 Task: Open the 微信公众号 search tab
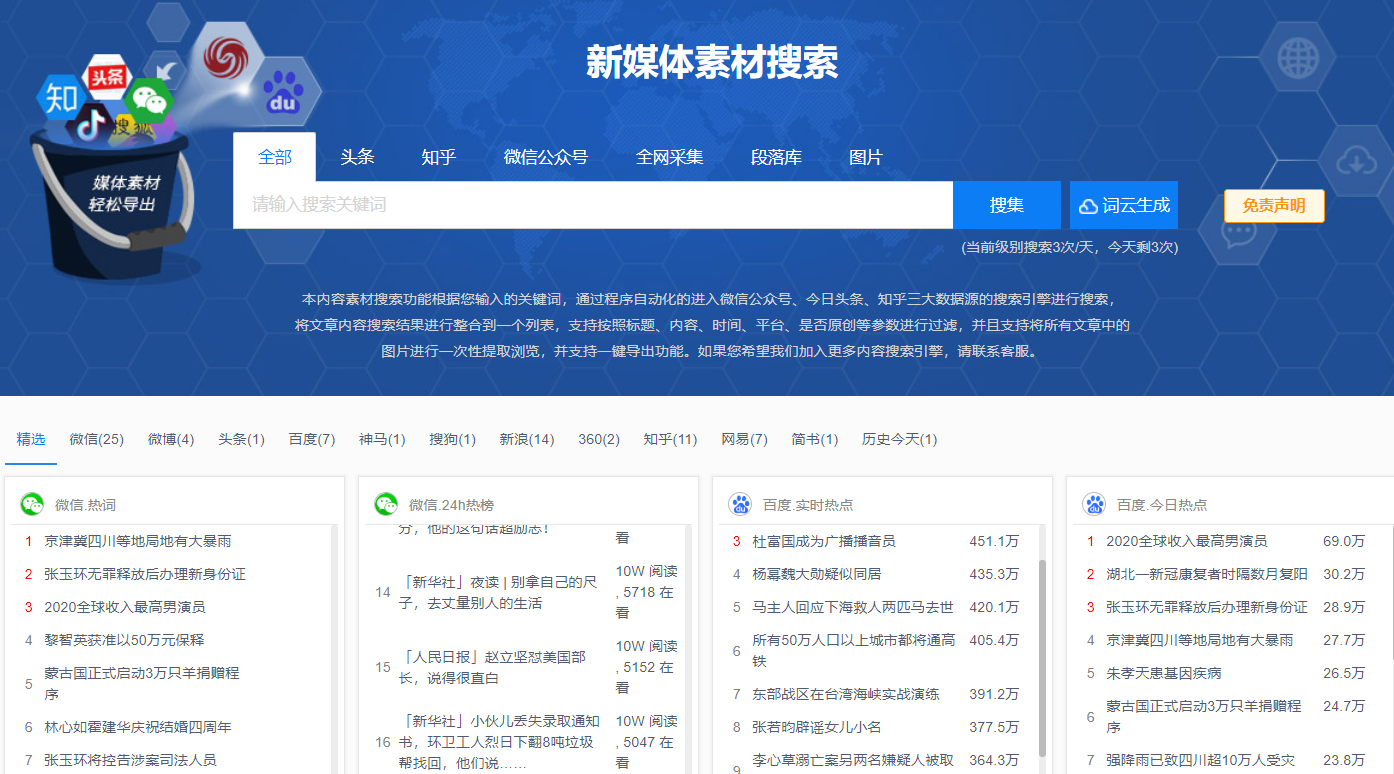tap(546, 157)
